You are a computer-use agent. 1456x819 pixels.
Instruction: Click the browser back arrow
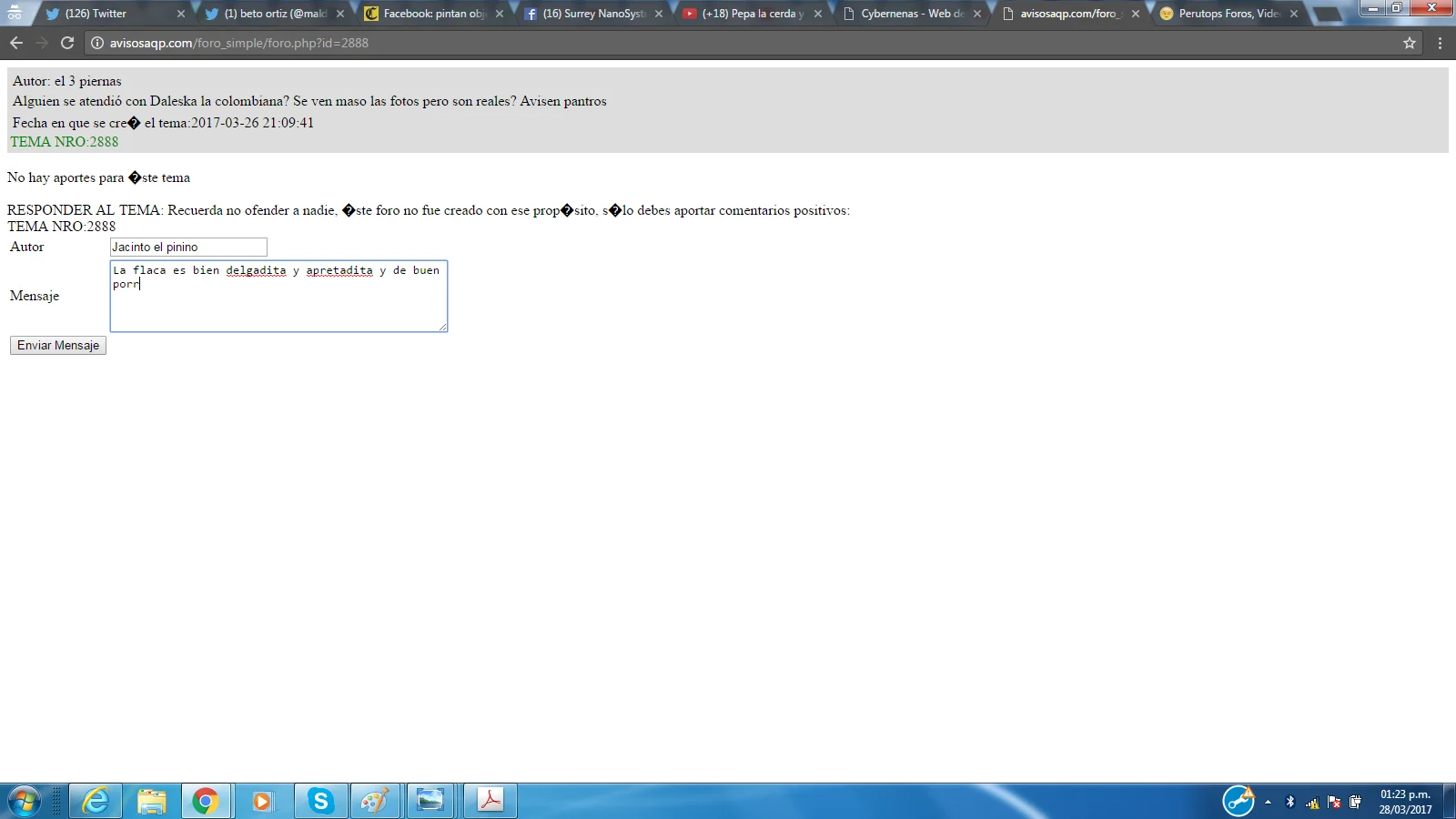point(16,43)
